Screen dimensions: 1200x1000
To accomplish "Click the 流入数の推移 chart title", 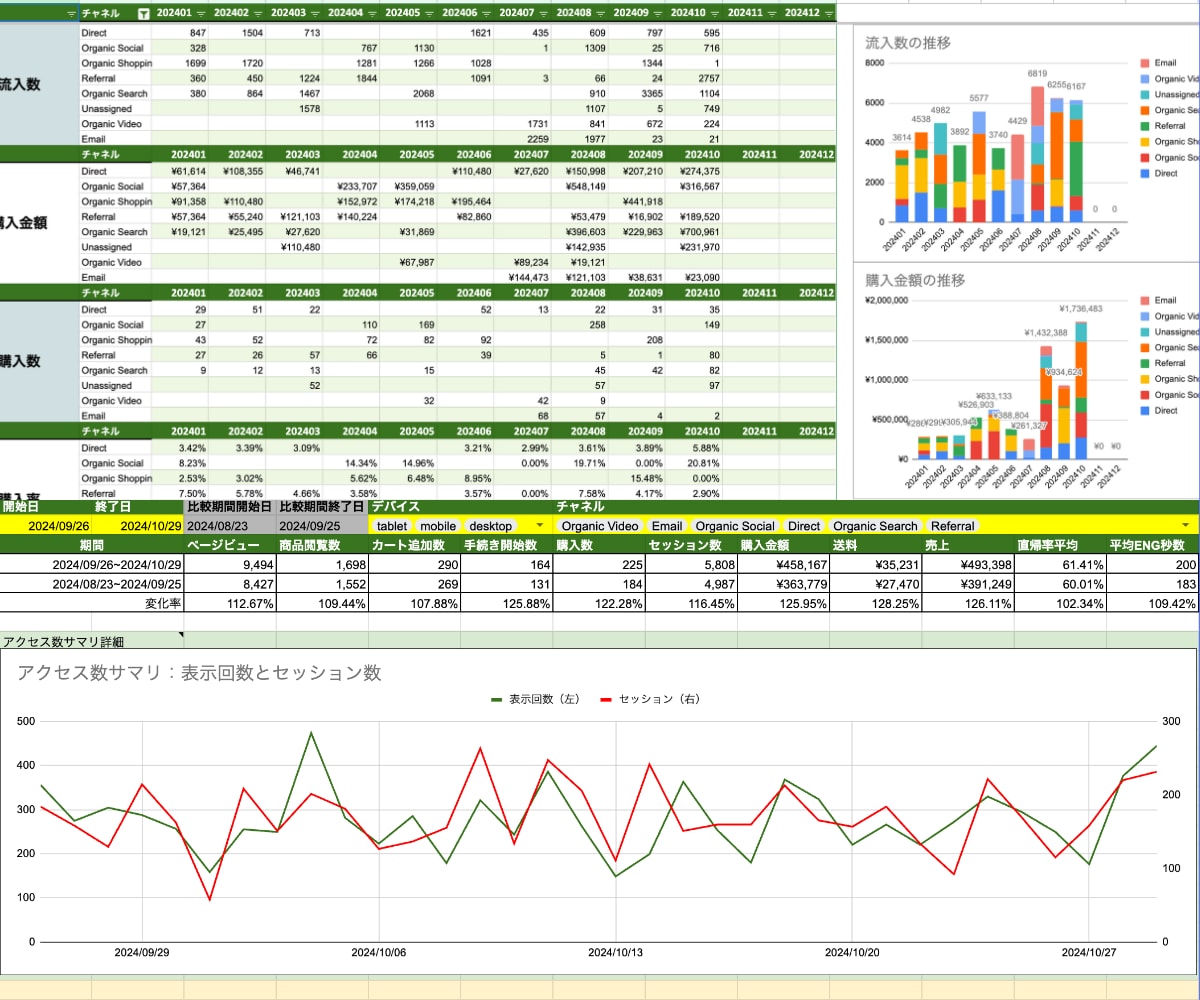I will (908, 42).
